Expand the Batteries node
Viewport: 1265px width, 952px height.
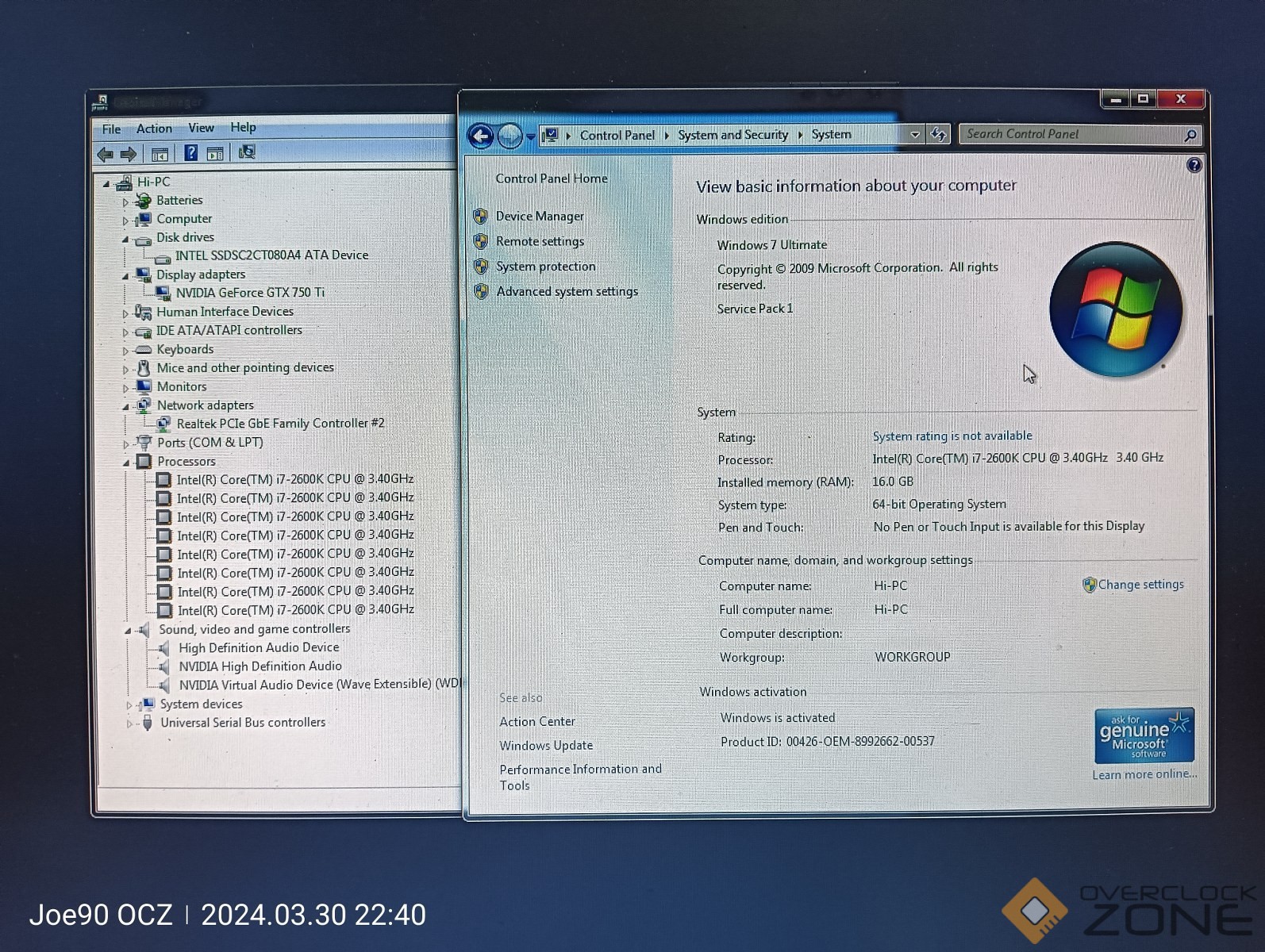[125, 202]
